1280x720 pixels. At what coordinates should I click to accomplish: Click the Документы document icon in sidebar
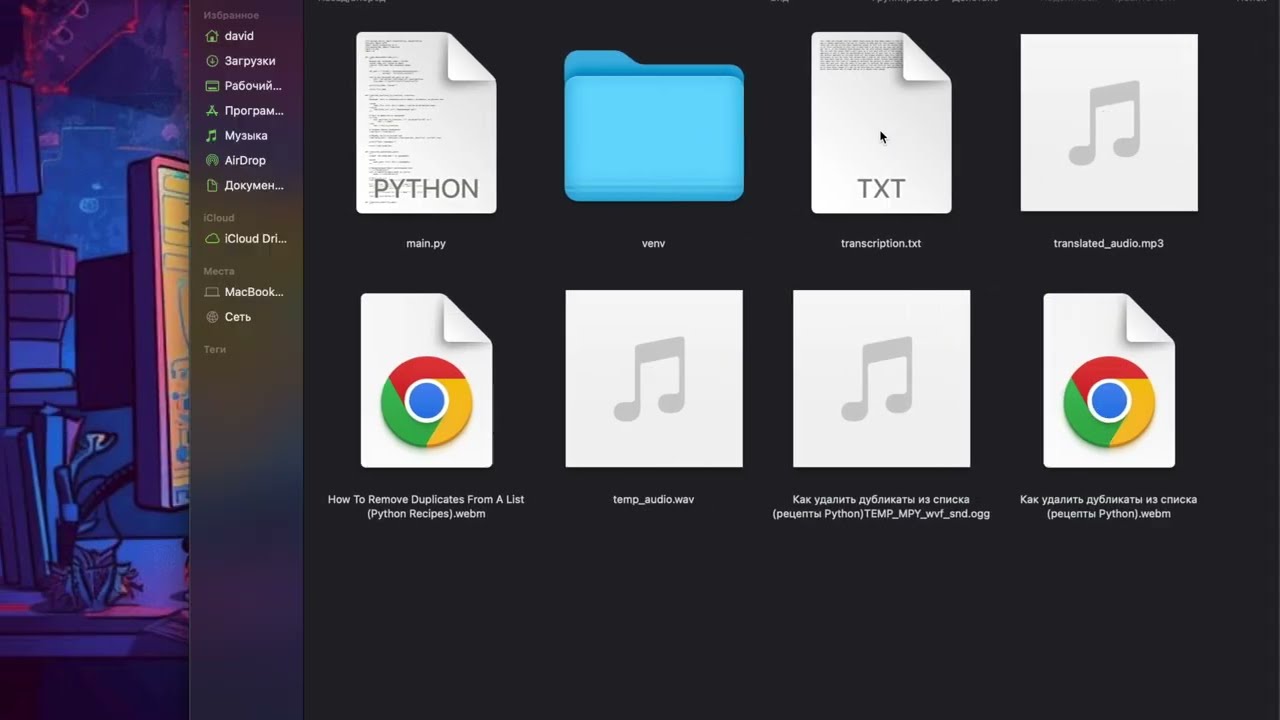212,186
